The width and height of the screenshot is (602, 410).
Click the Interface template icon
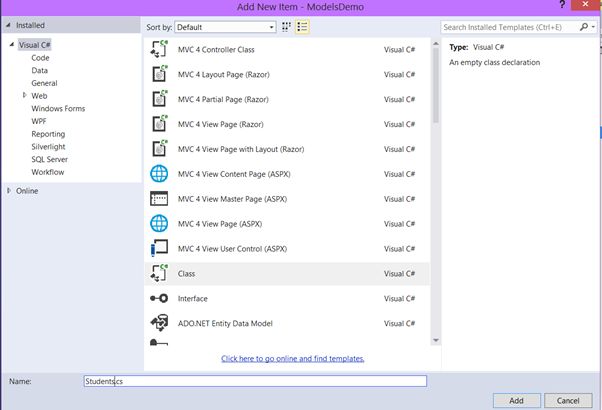point(159,298)
